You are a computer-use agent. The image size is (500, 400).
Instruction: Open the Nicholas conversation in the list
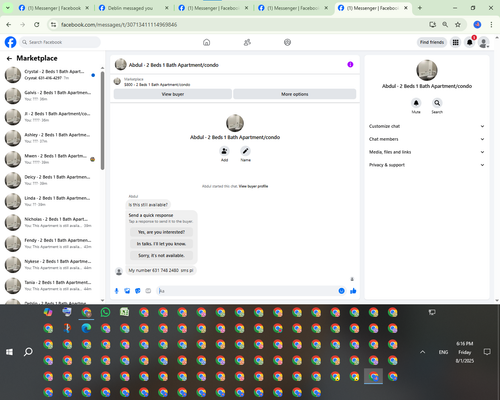pyautogui.click(x=50, y=222)
